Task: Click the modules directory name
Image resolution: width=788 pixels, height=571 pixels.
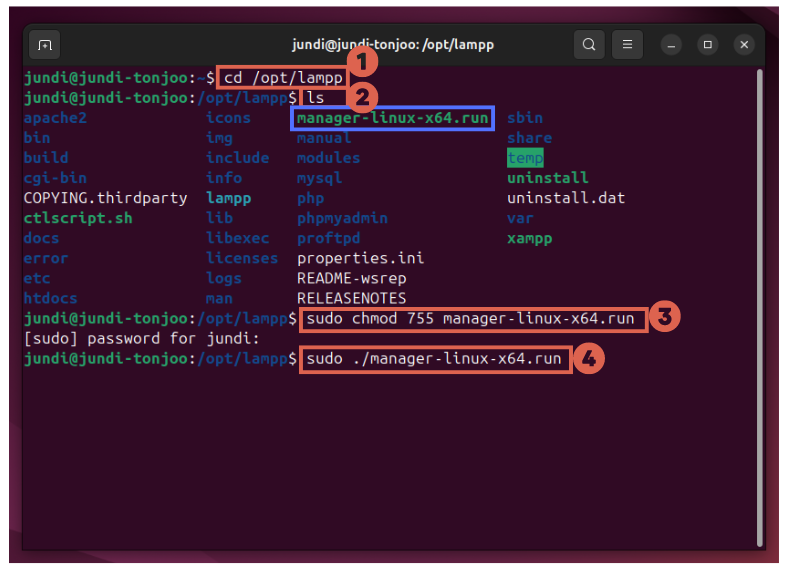Action: (329, 158)
